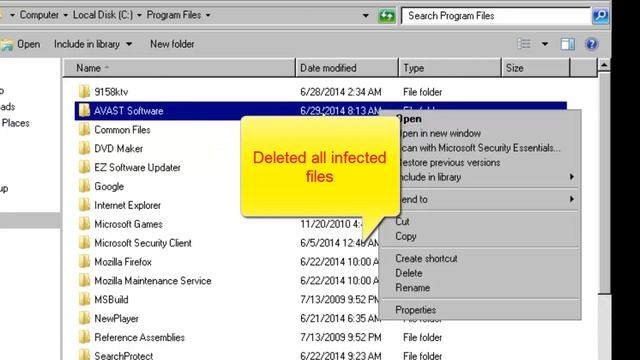This screenshot has height=360, width=640.
Task: Click the NewPlayer folder icon
Action: click(84, 318)
